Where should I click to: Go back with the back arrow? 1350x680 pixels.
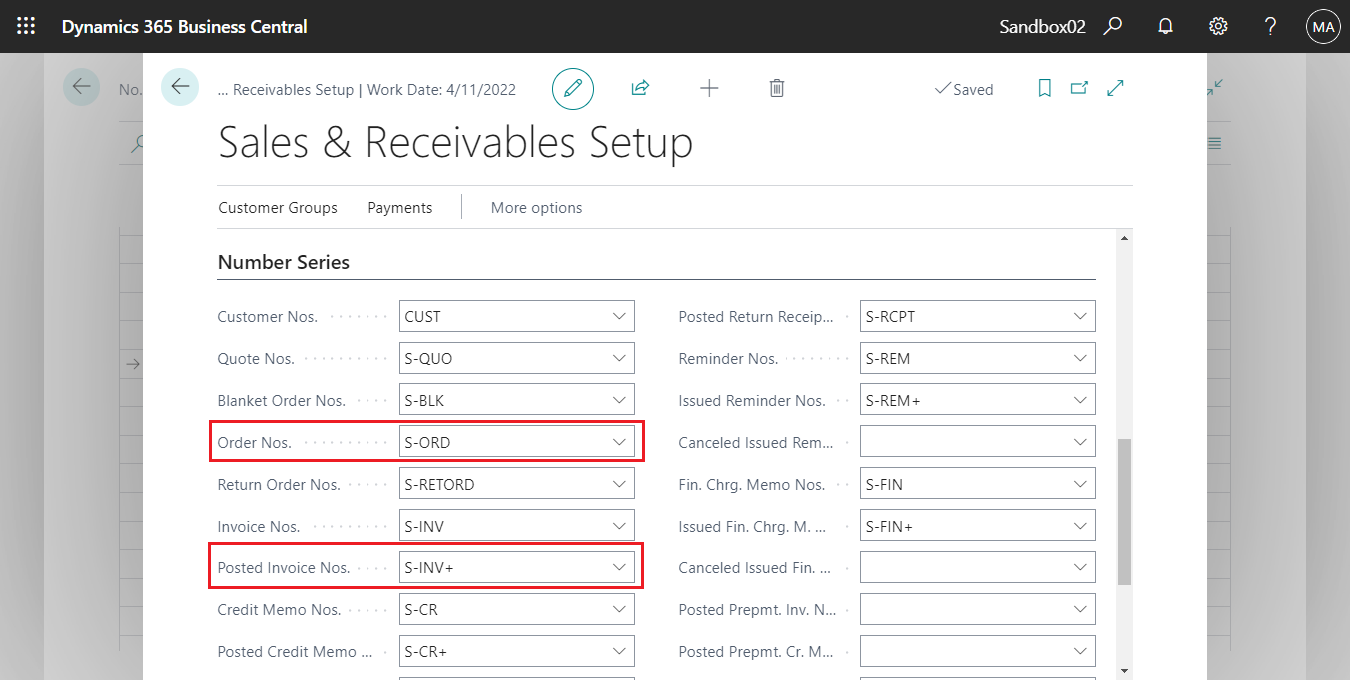pyautogui.click(x=180, y=87)
